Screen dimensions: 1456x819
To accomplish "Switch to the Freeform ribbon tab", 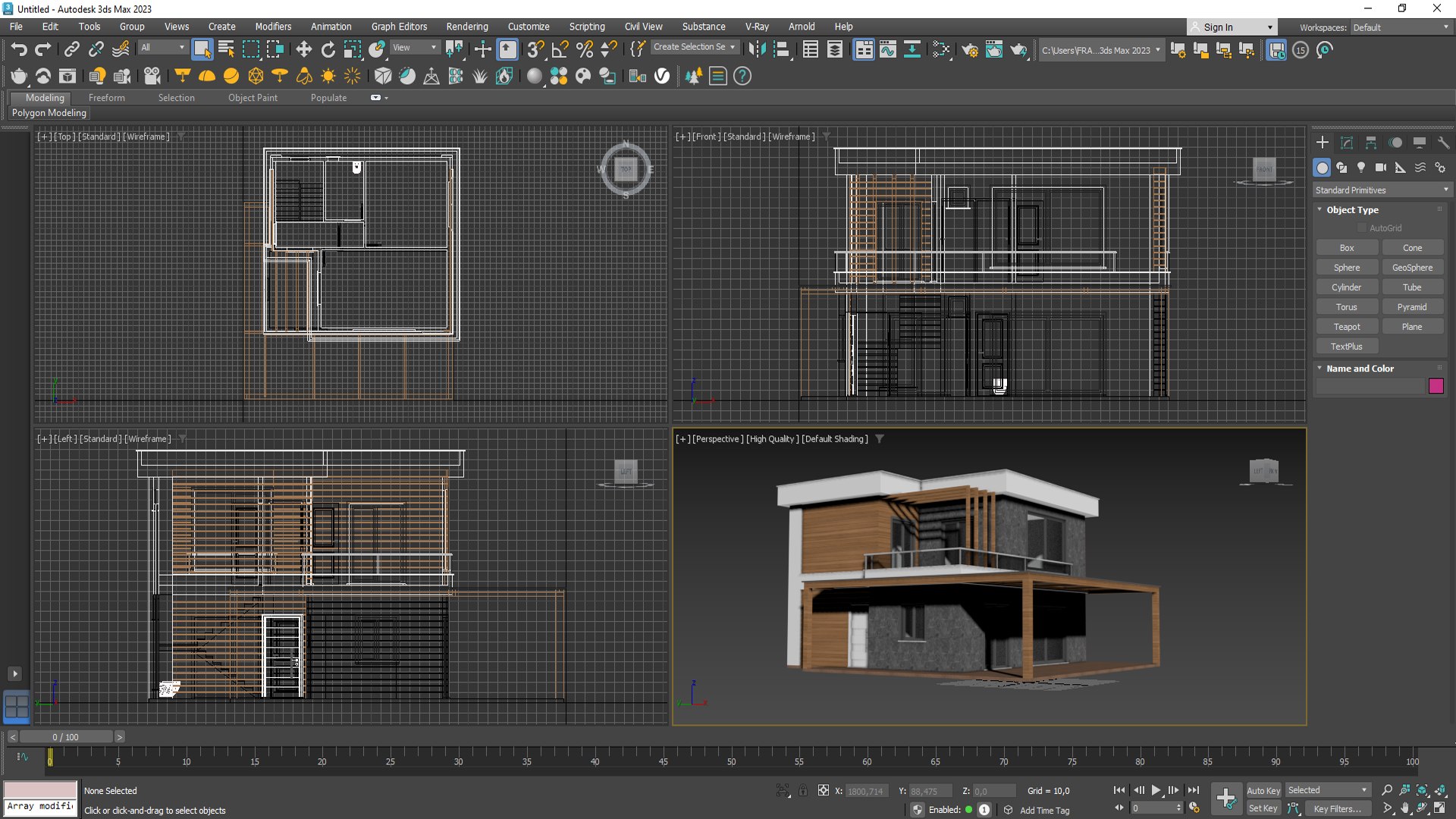I will point(106,98).
